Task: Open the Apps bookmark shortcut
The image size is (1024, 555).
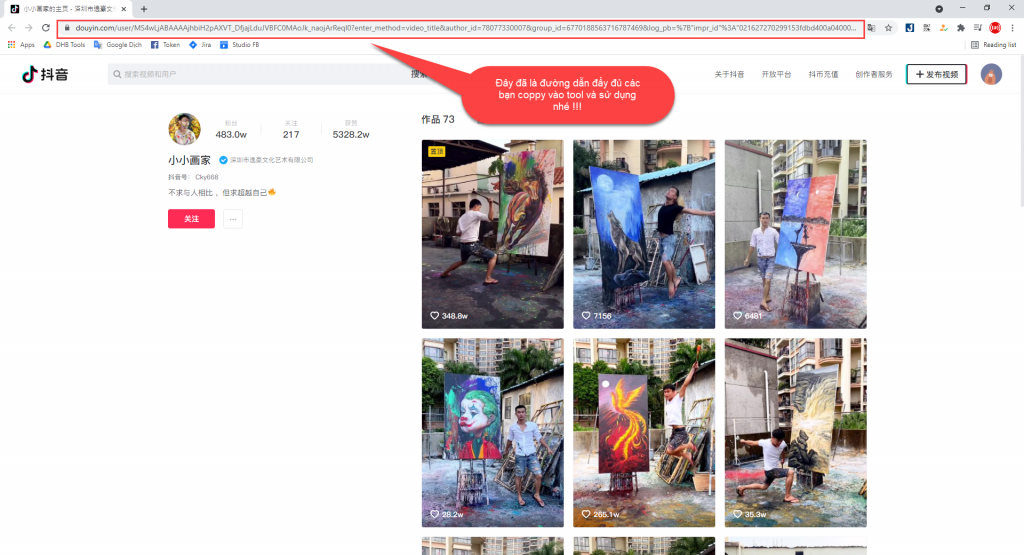Action: [21, 44]
